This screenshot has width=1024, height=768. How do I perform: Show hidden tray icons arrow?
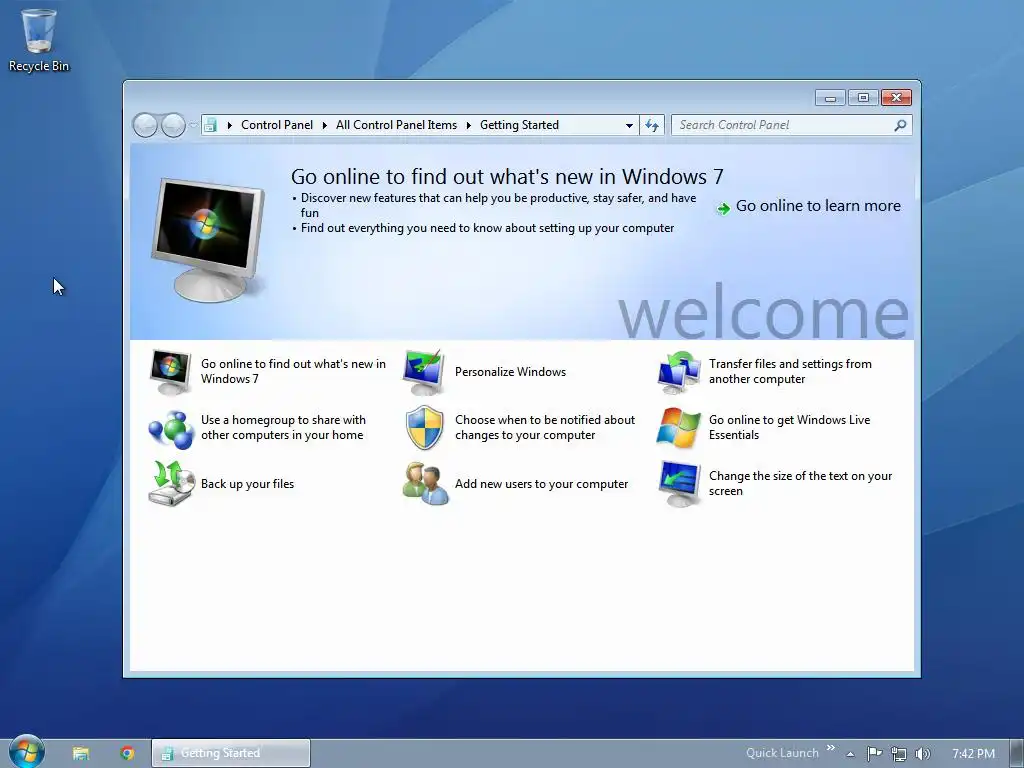[x=850, y=754]
